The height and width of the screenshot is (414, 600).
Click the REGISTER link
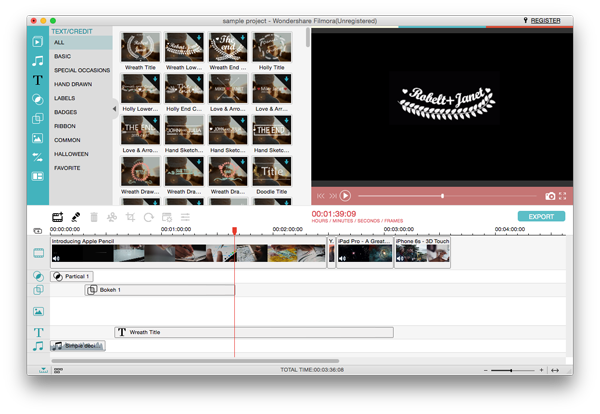[545, 21]
